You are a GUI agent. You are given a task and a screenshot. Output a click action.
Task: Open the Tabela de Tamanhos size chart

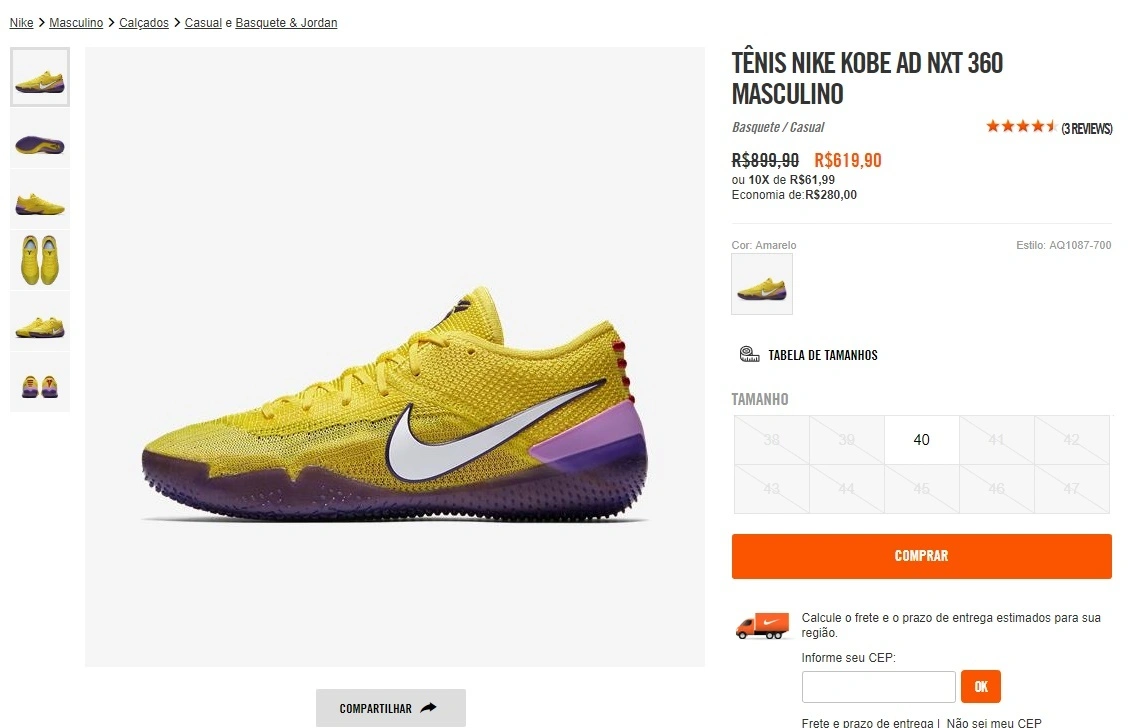pyautogui.click(x=807, y=354)
